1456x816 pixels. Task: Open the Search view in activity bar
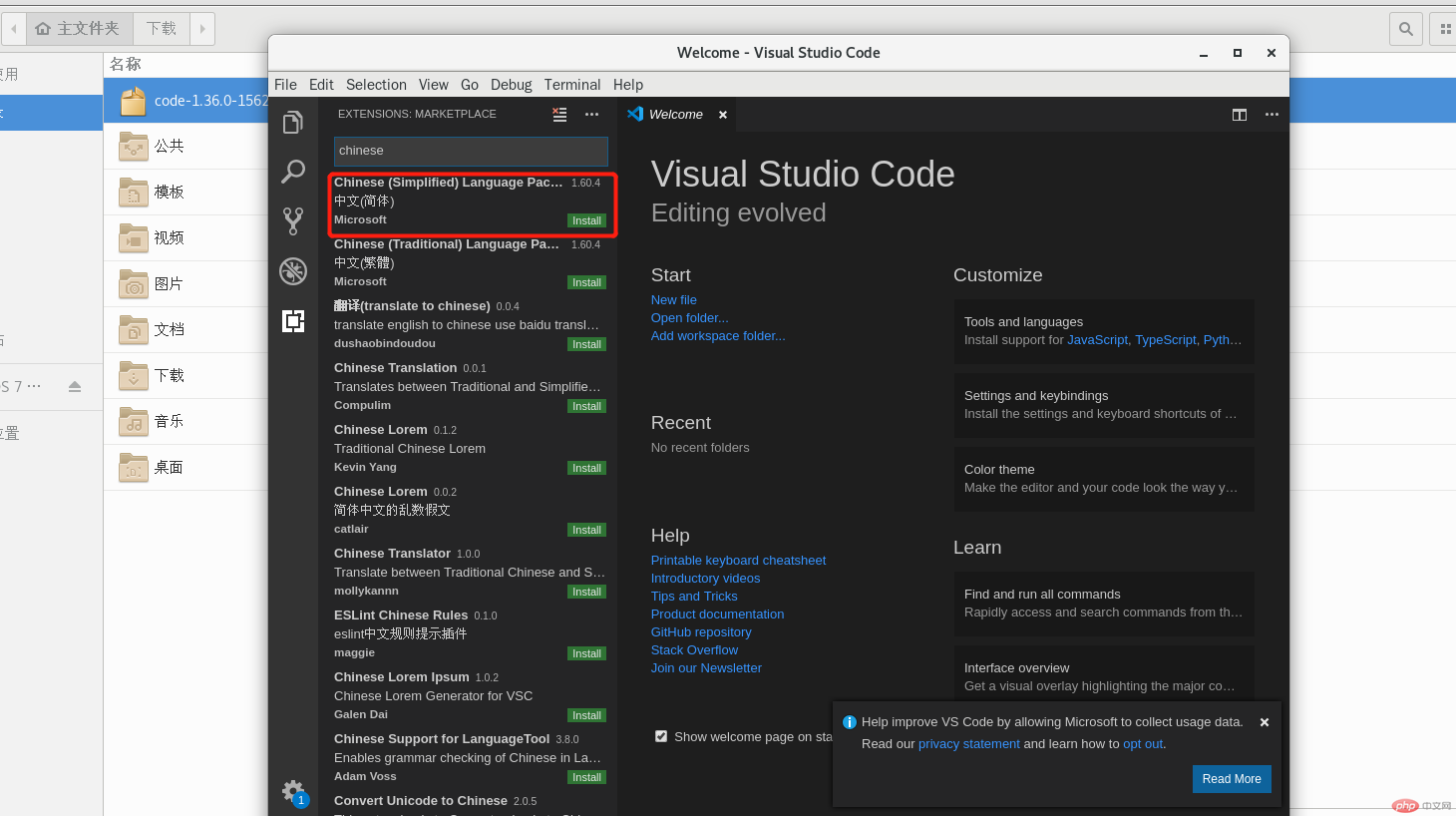[x=292, y=172]
